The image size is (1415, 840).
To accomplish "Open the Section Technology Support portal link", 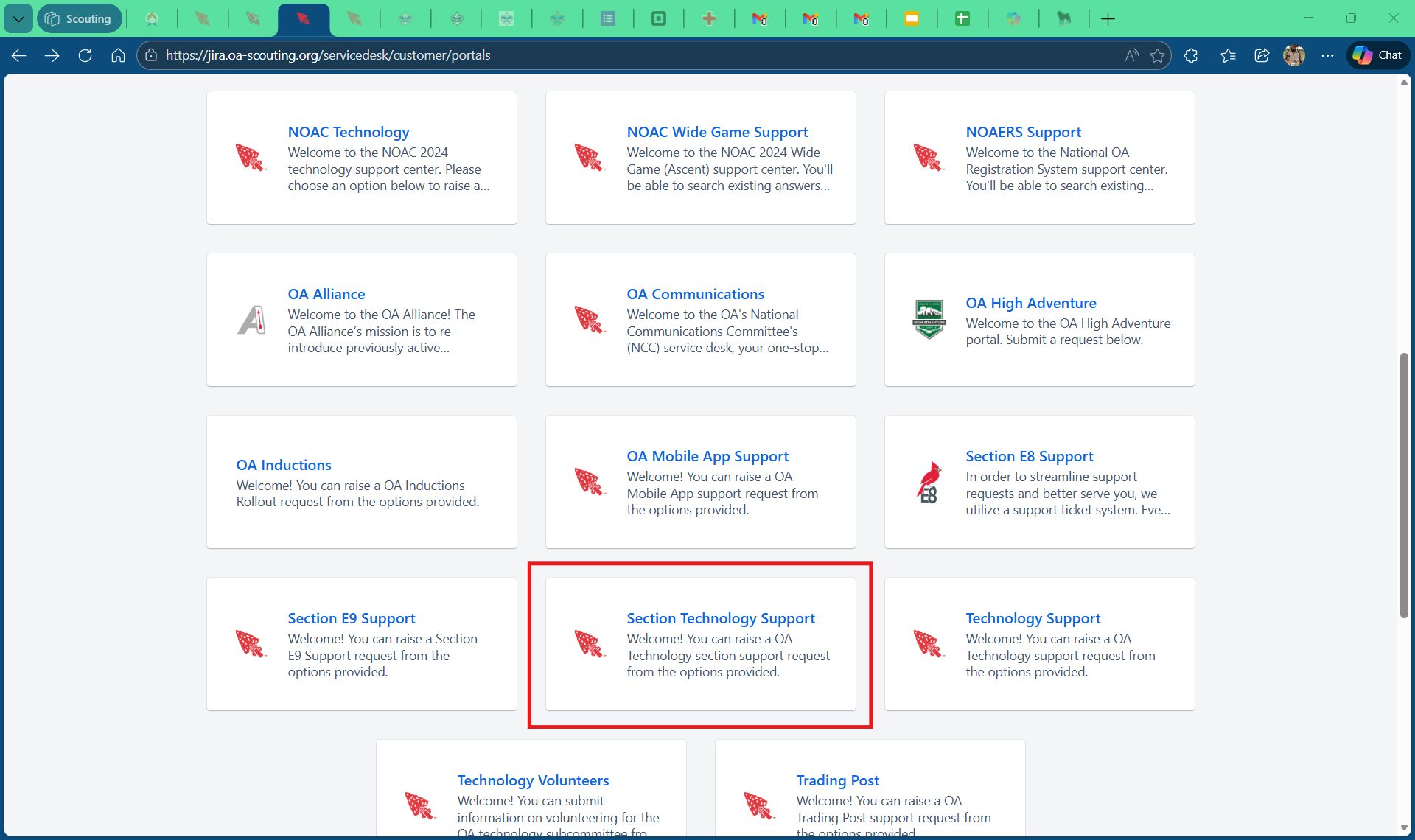I will pyautogui.click(x=720, y=618).
